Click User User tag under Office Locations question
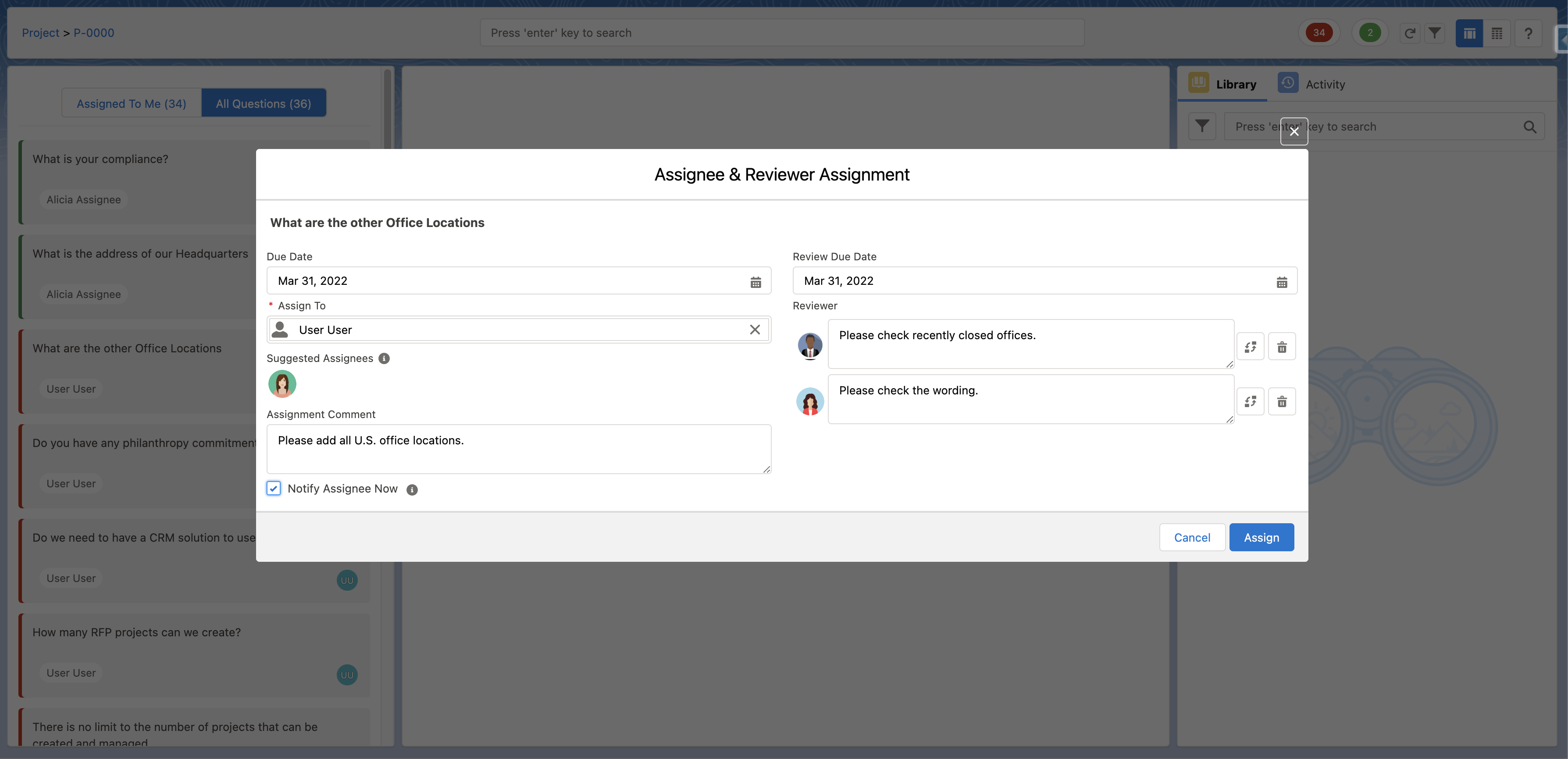This screenshot has height=759, width=1568. [71, 389]
